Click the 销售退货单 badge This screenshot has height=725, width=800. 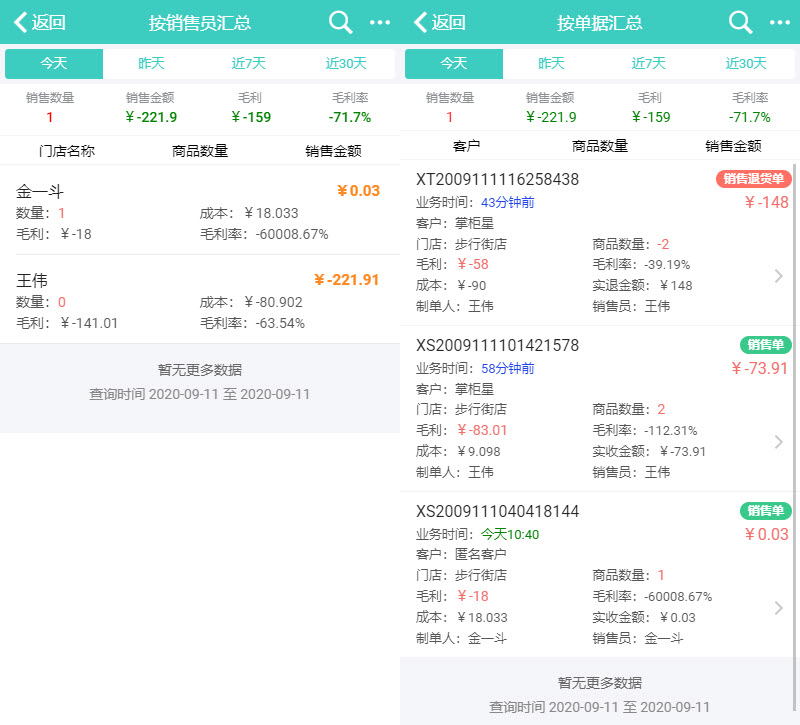[754, 179]
